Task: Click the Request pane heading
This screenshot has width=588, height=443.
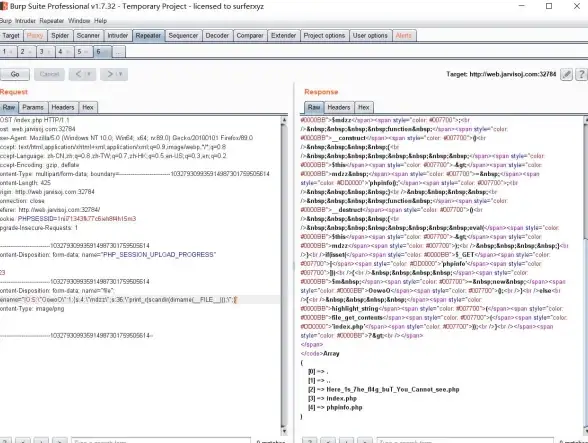Action: click(14, 92)
